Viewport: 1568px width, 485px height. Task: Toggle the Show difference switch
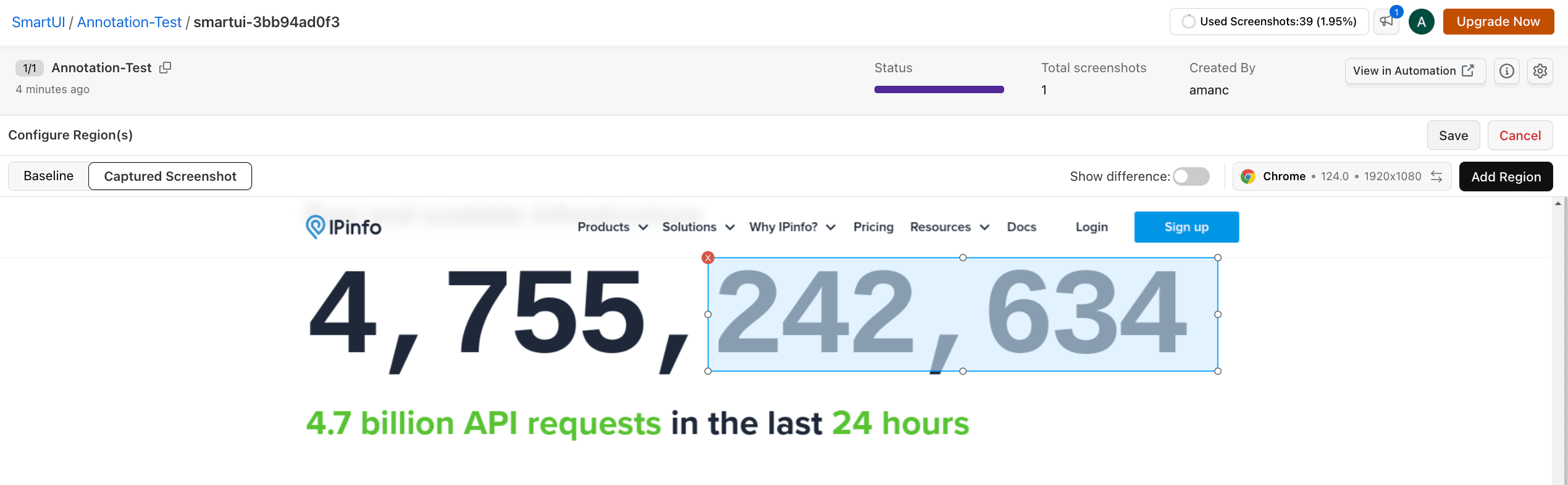(x=1191, y=176)
